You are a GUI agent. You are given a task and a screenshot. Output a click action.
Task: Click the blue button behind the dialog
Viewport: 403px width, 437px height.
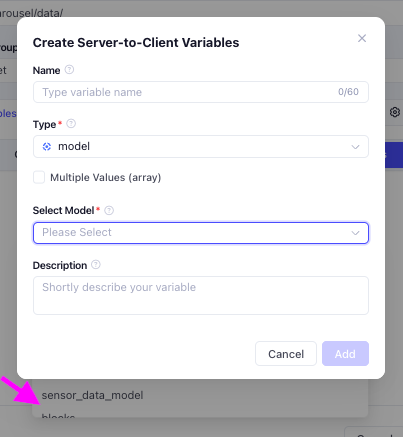(394, 155)
